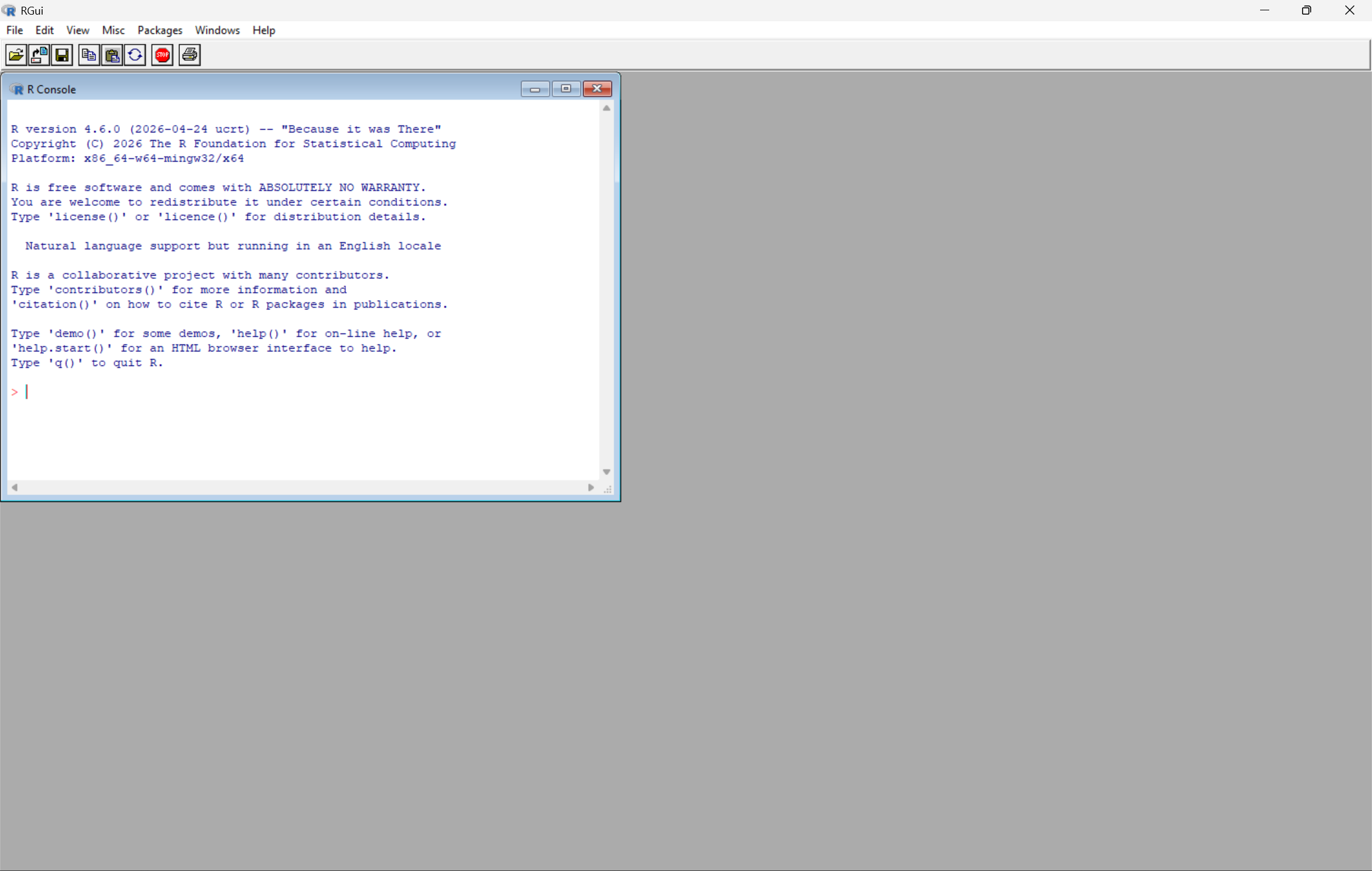
Task: Open the Packages menu
Action: (x=160, y=30)
